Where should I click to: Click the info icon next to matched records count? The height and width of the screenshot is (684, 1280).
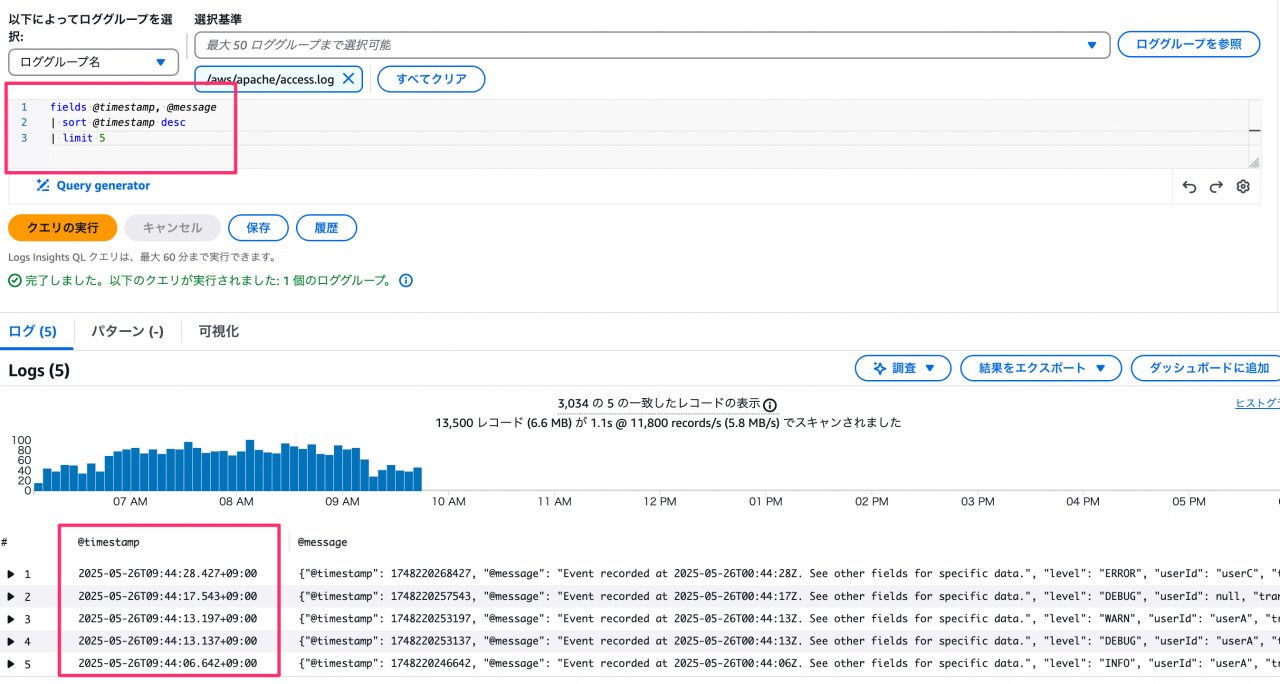(x=770, y=405)
